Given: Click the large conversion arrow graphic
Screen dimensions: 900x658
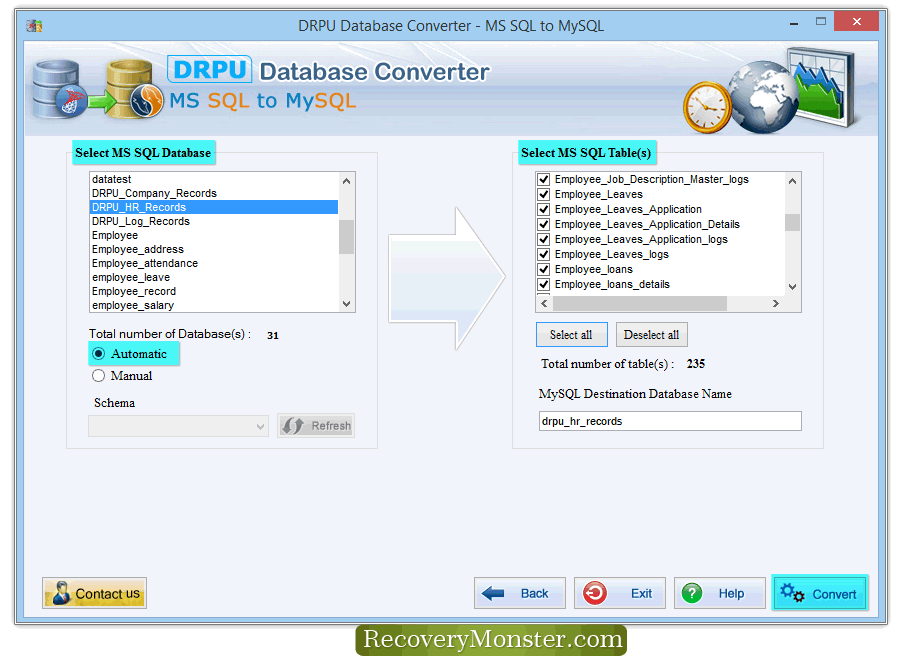Looking at the screenshot, I should (447, 278).
